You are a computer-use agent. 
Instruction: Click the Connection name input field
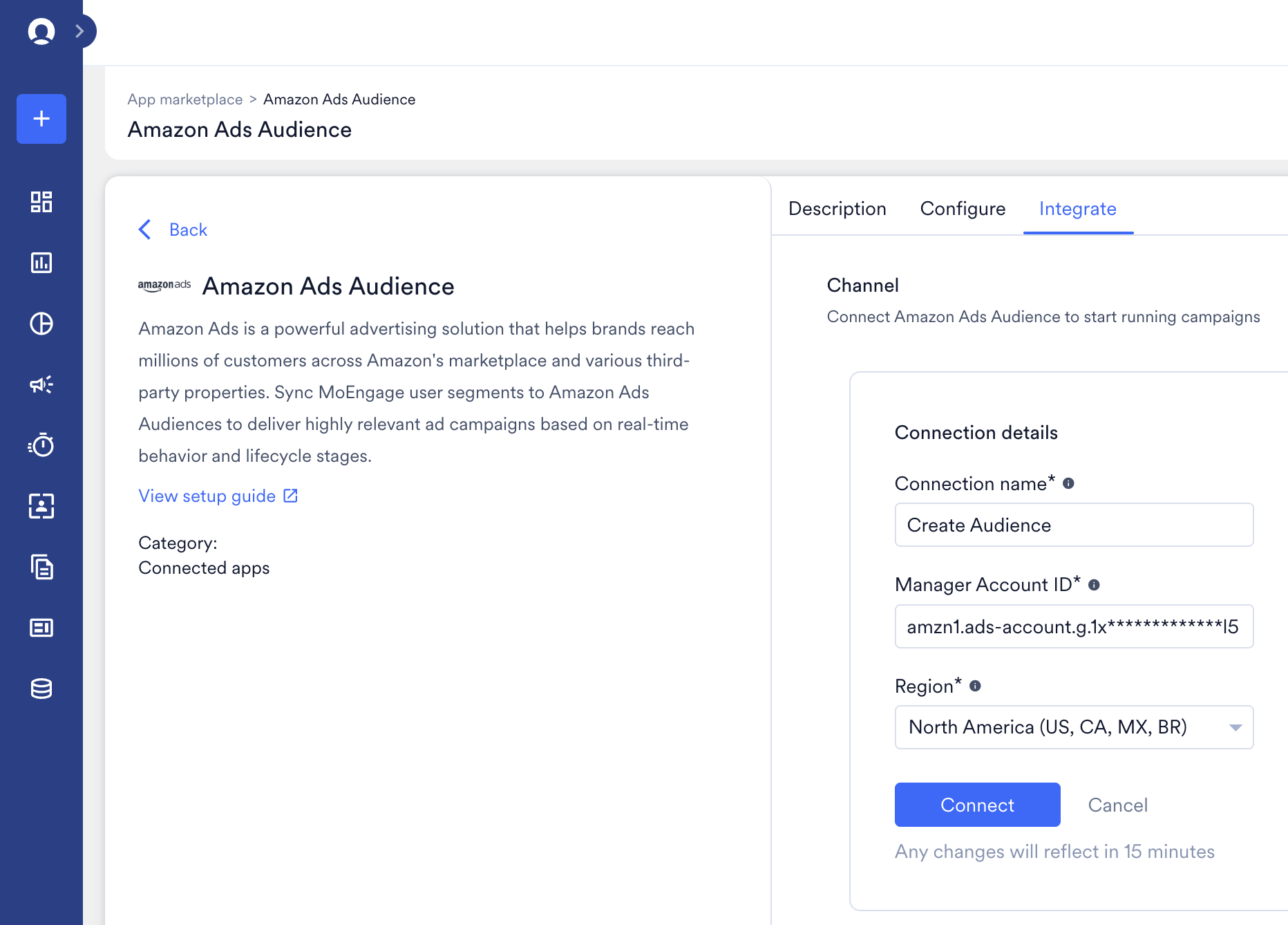tap(1074, 525)
